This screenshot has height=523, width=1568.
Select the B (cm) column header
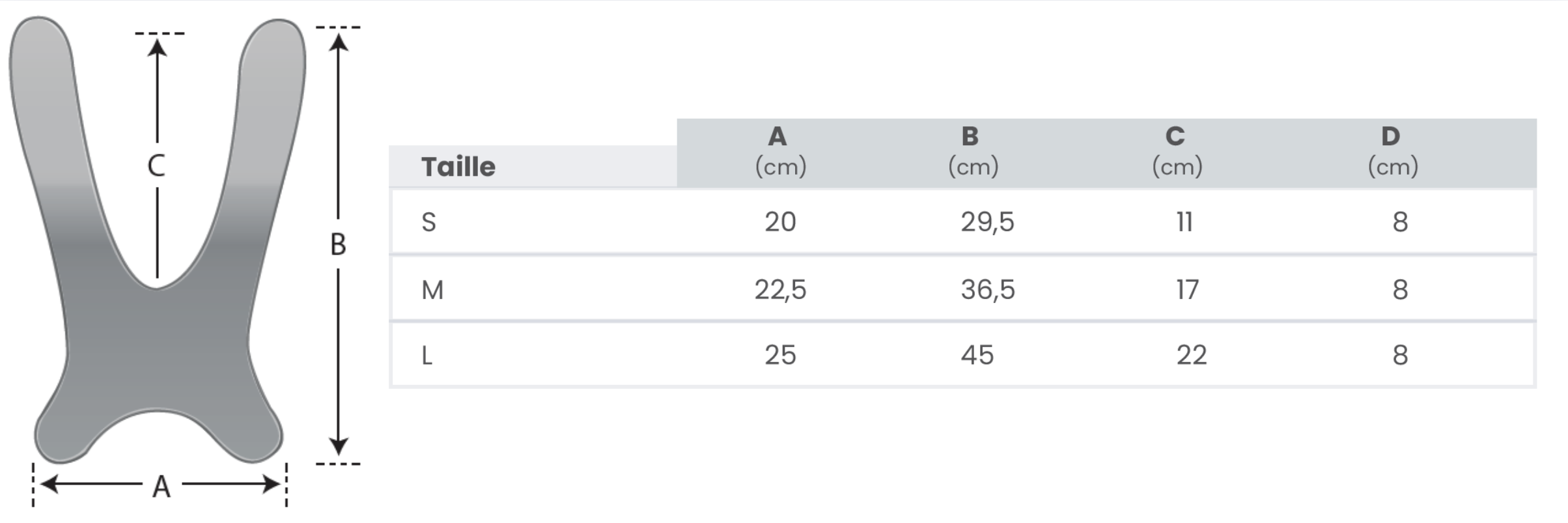(973, 152)
